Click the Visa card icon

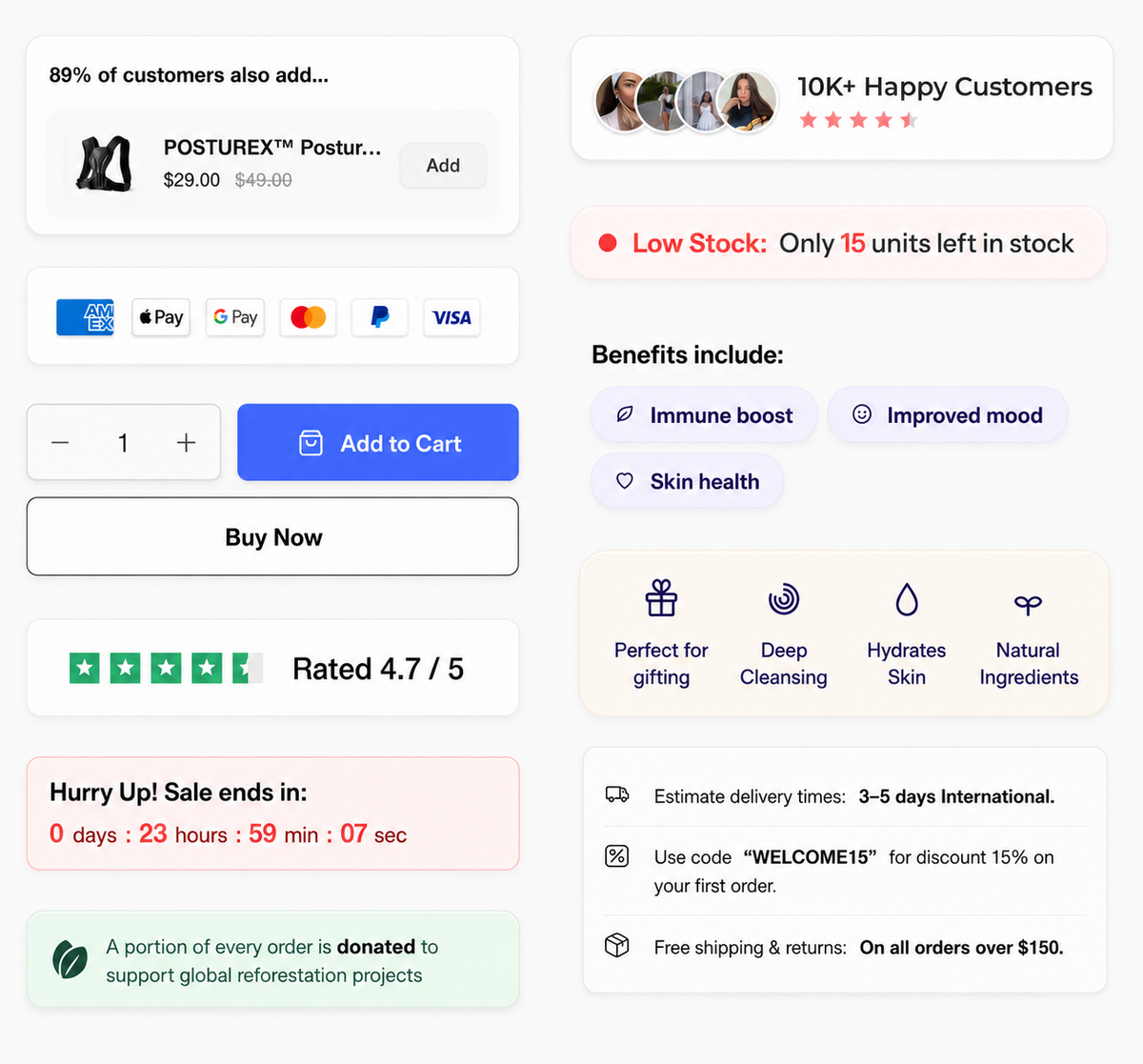451,317
